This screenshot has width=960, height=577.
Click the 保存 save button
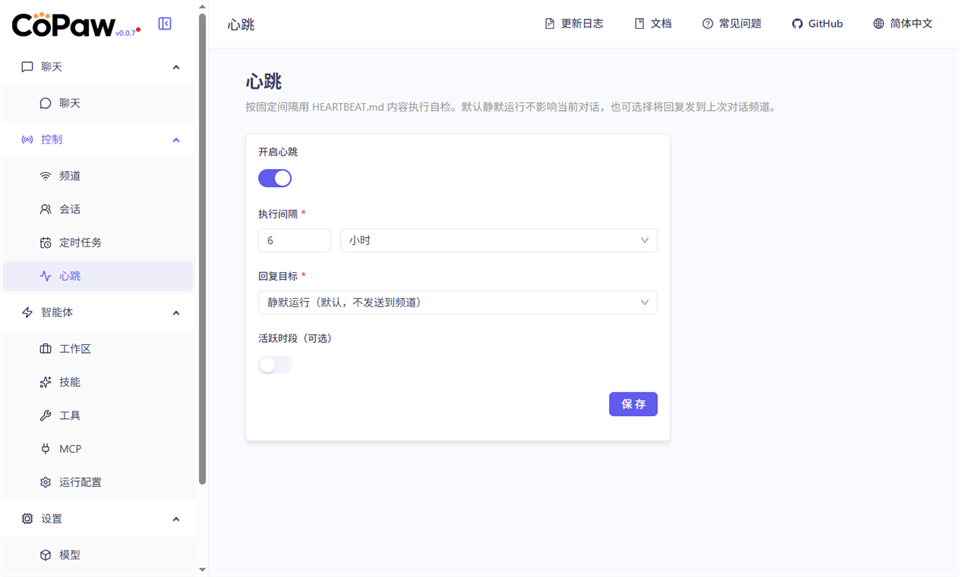pyautogui.click(x=633, y=404)
